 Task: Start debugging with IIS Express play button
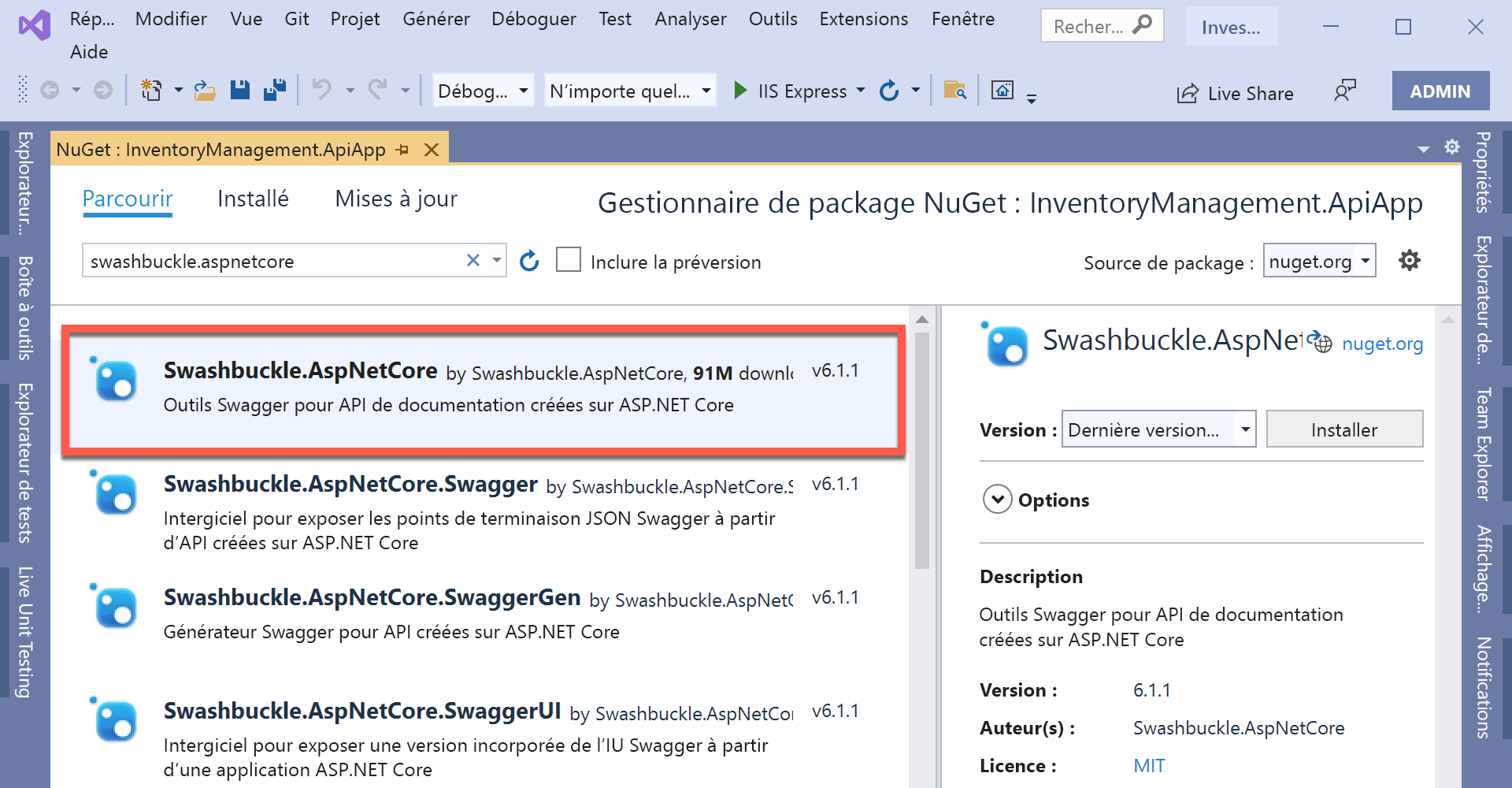740,91
